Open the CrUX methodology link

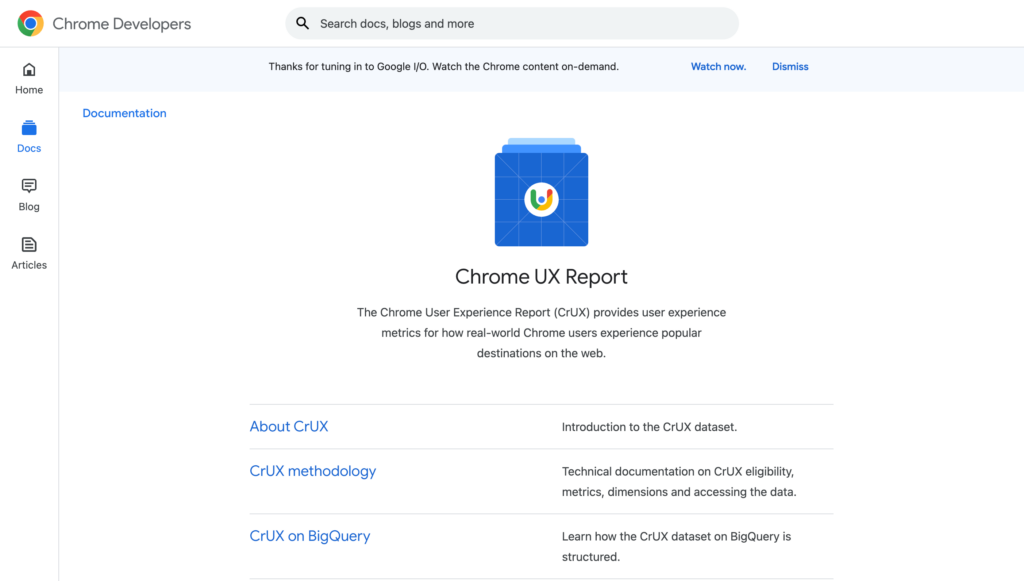[x=312, y=471]
